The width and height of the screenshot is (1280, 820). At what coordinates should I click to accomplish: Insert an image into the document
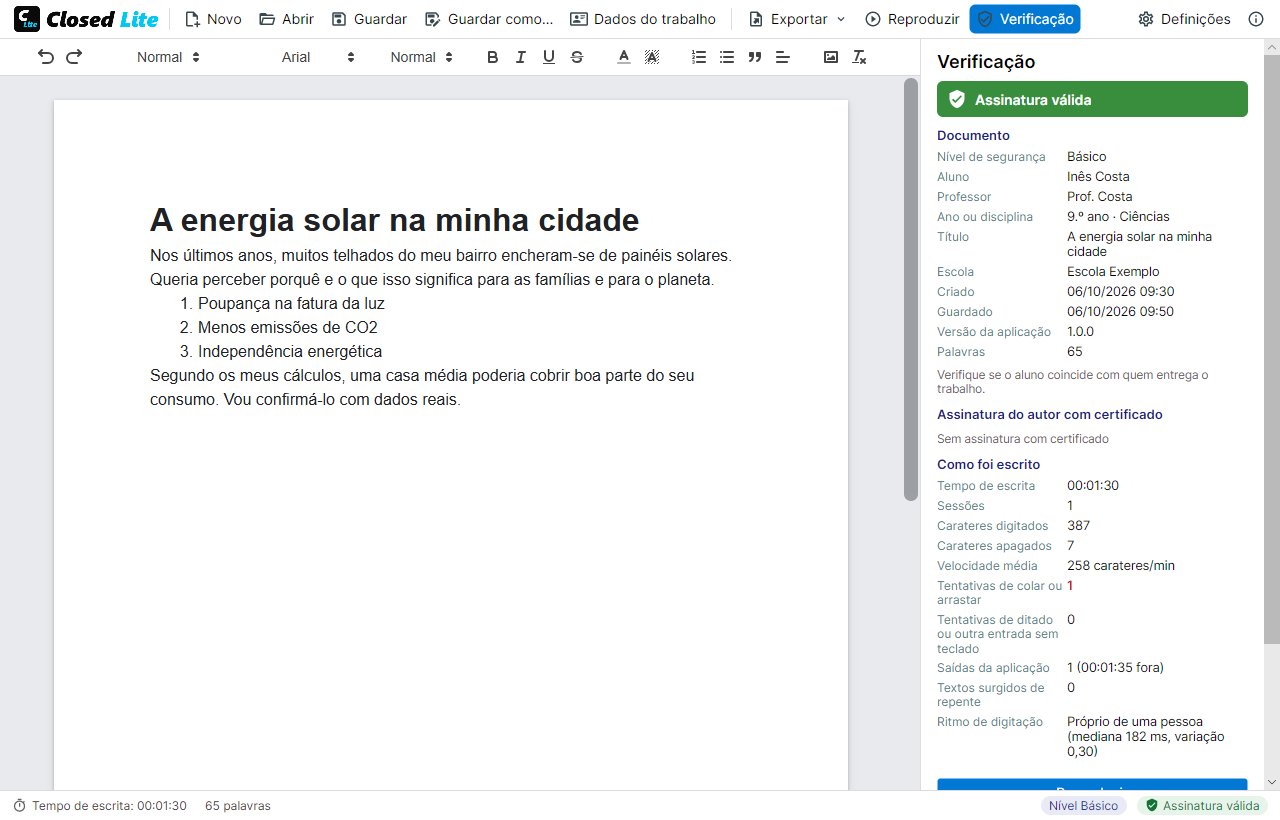tap(831, 57)
